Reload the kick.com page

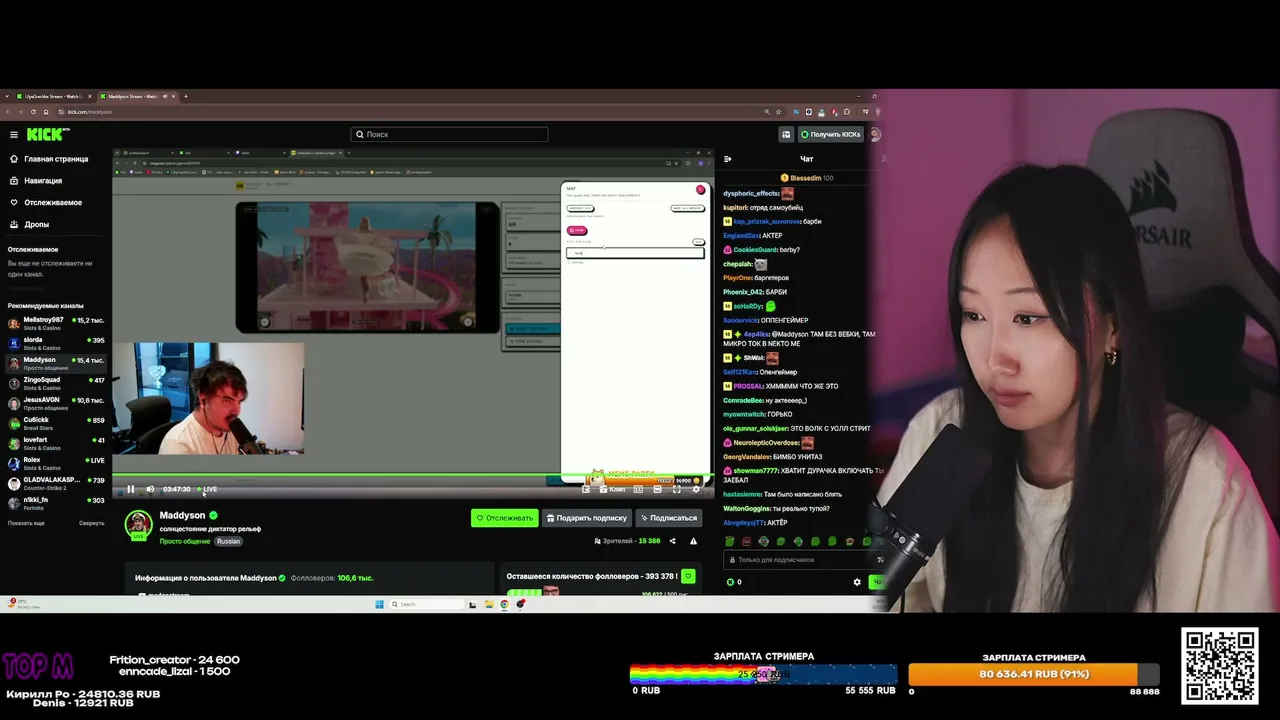click(33, 112)
